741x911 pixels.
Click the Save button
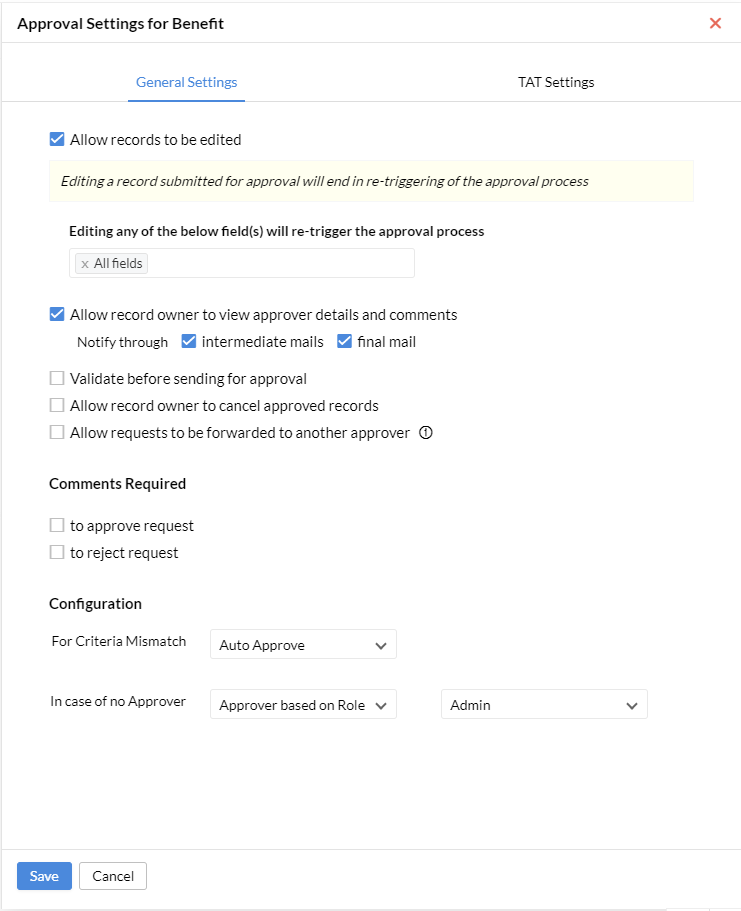tap(44, 876)
